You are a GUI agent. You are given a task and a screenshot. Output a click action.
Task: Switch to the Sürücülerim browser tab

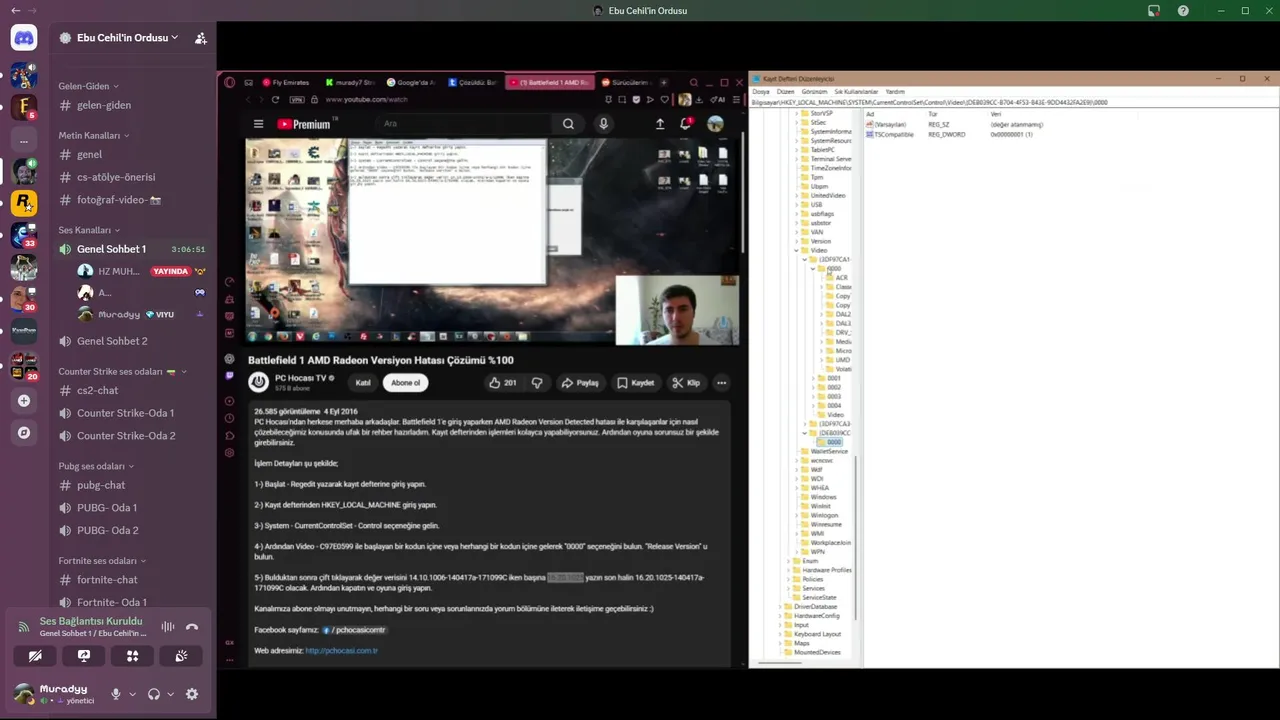pyautogui.click(x=628, y=82)
